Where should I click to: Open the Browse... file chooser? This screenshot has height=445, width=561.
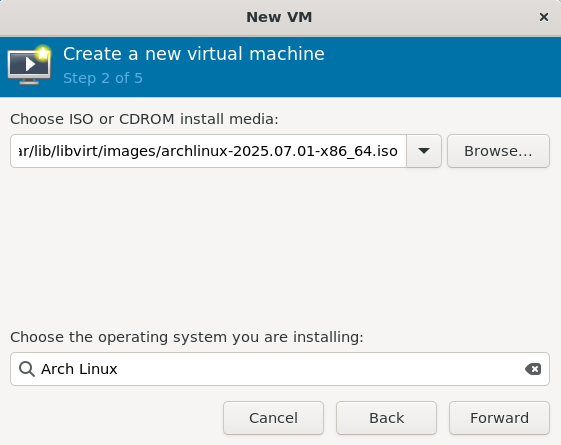pyautogui.click(x=498, y=151)
